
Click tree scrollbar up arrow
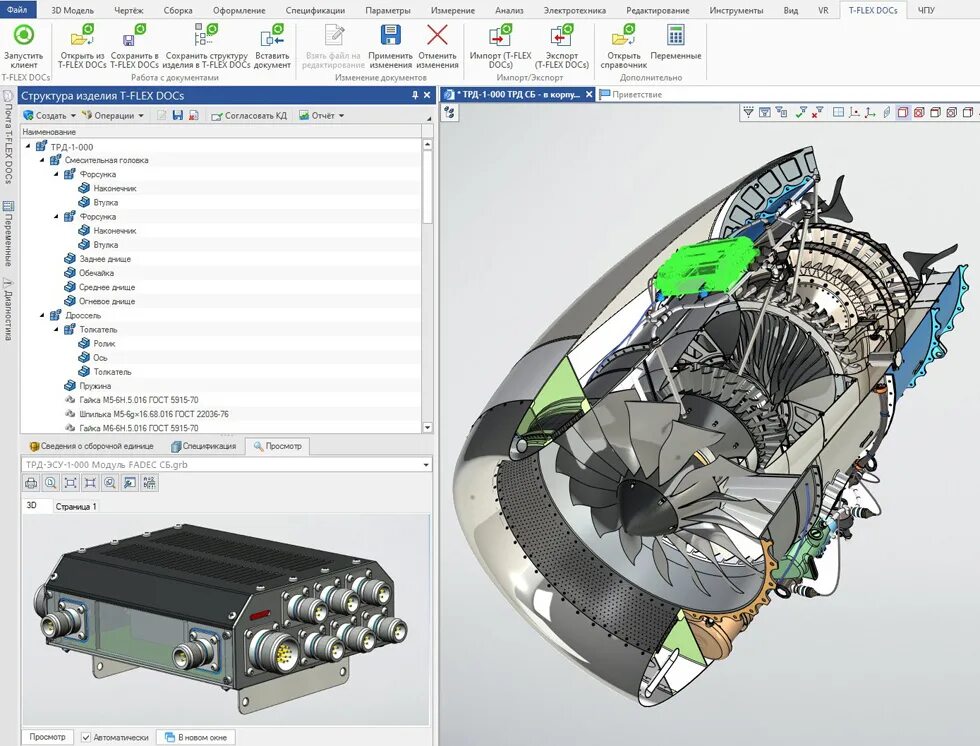(x=428, y=144)
